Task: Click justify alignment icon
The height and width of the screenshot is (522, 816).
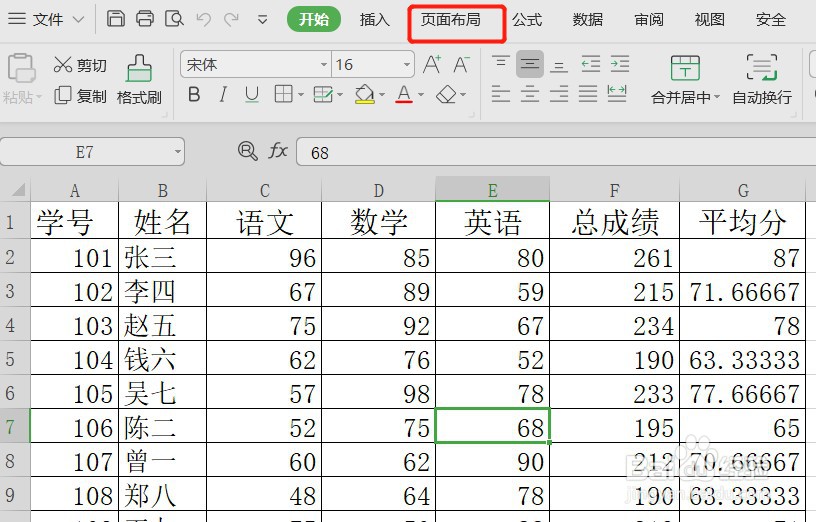Action: click(588, 94)
